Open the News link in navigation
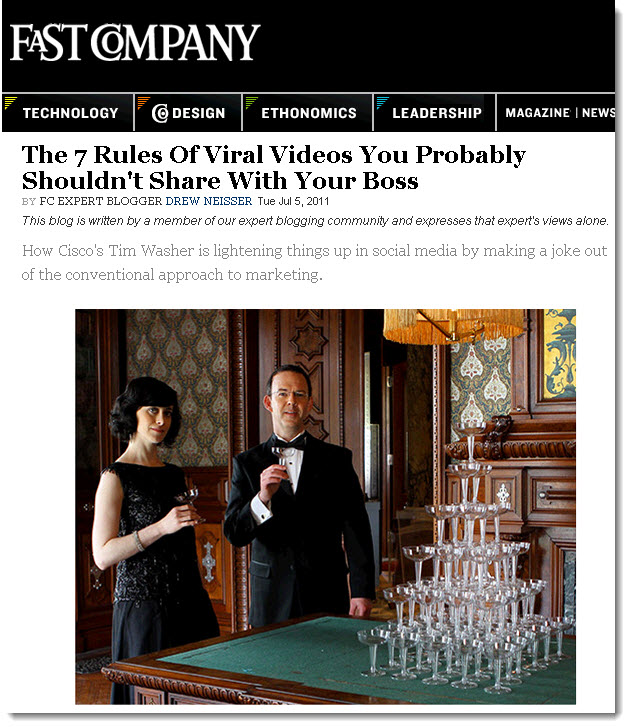The image size is (630, 728). point(598,113)
